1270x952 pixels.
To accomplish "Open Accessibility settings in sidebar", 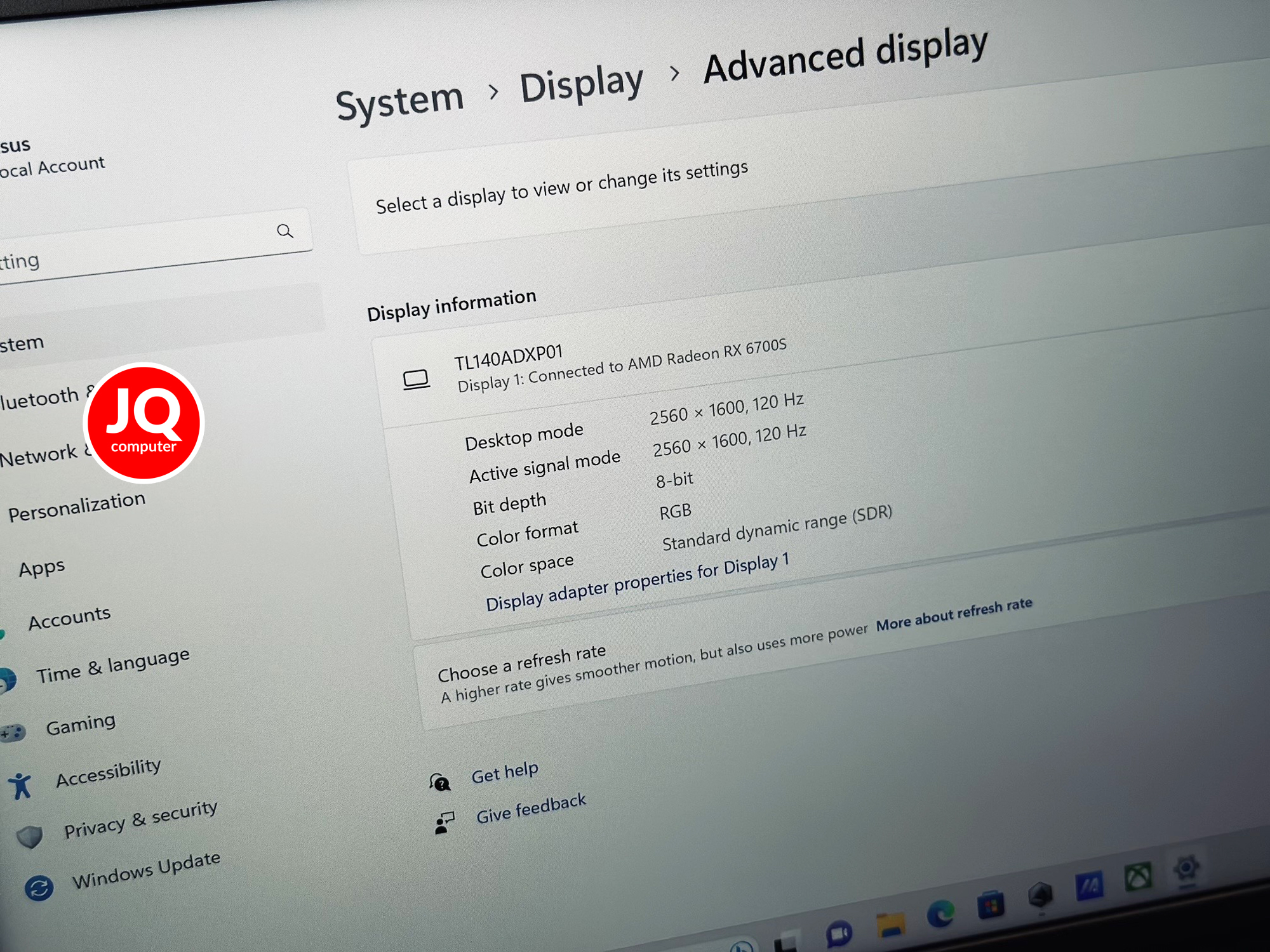I will click(109, 772).
